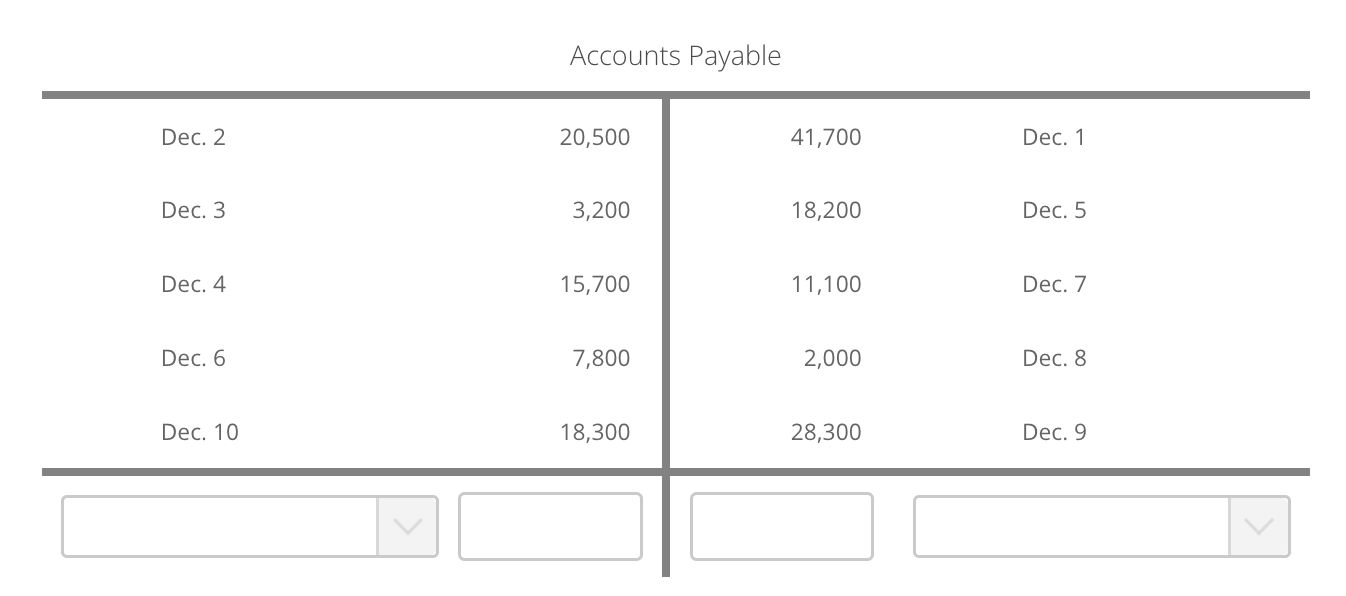Click the Accounts Payable account title

(x=674, y=56)
